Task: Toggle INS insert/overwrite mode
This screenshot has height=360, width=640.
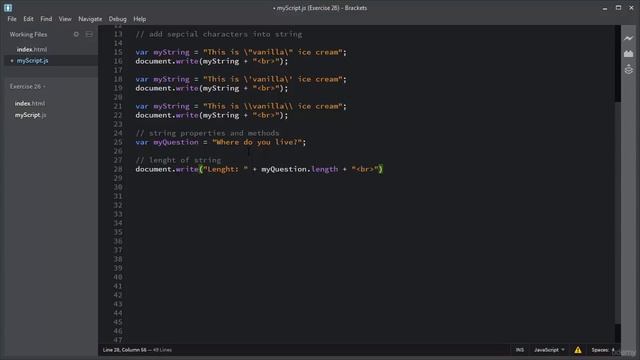Action: click(x=520, y=350)
